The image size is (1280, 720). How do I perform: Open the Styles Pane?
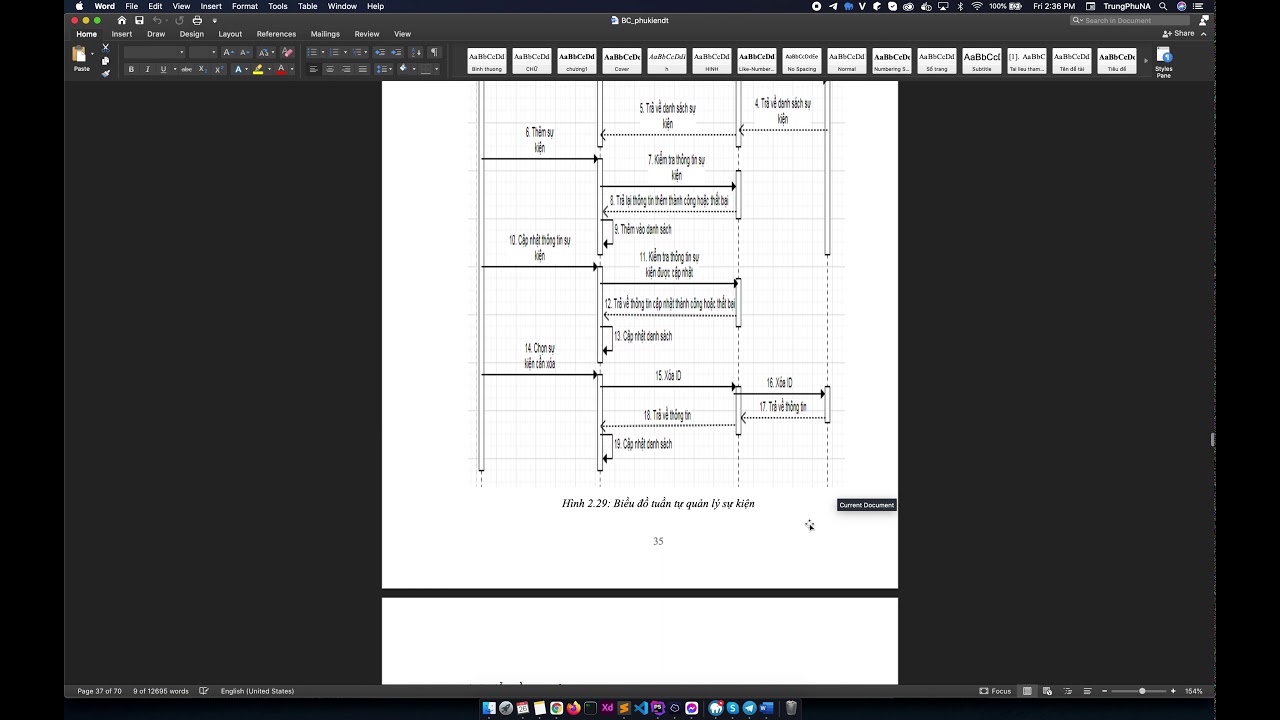coord(1164,62)
